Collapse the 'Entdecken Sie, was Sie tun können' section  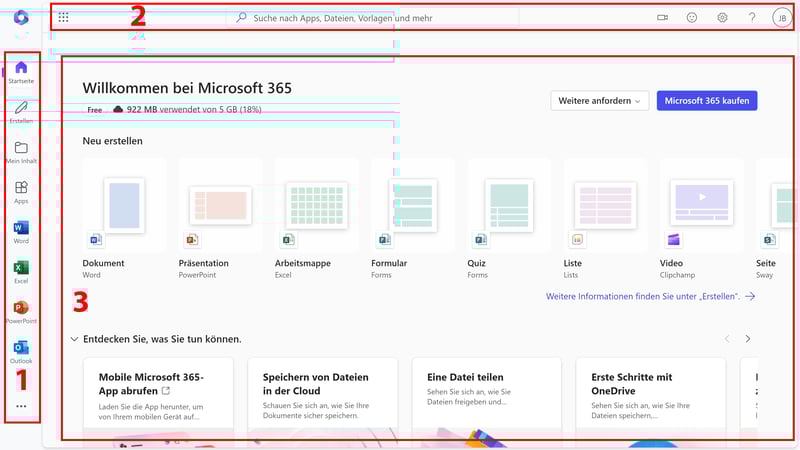[x=74, y=339]
